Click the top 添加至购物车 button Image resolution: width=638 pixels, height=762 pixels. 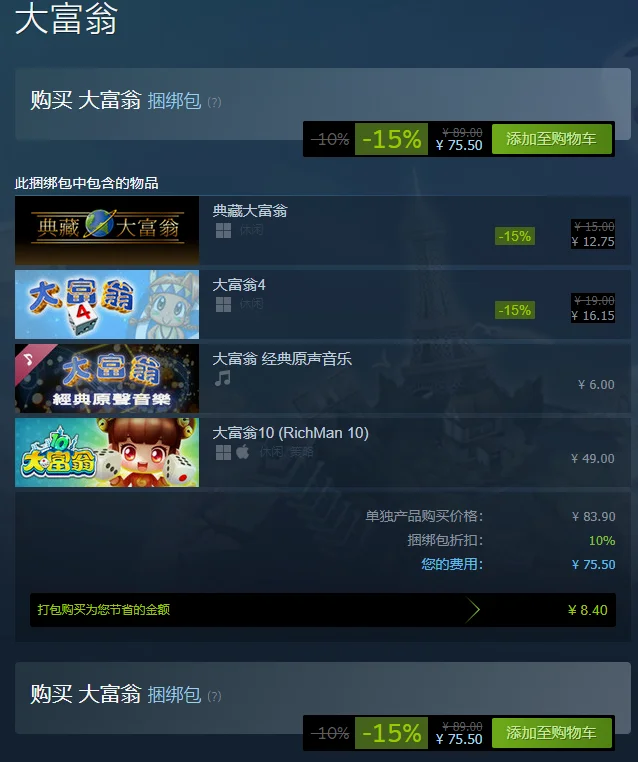(552, 139)
